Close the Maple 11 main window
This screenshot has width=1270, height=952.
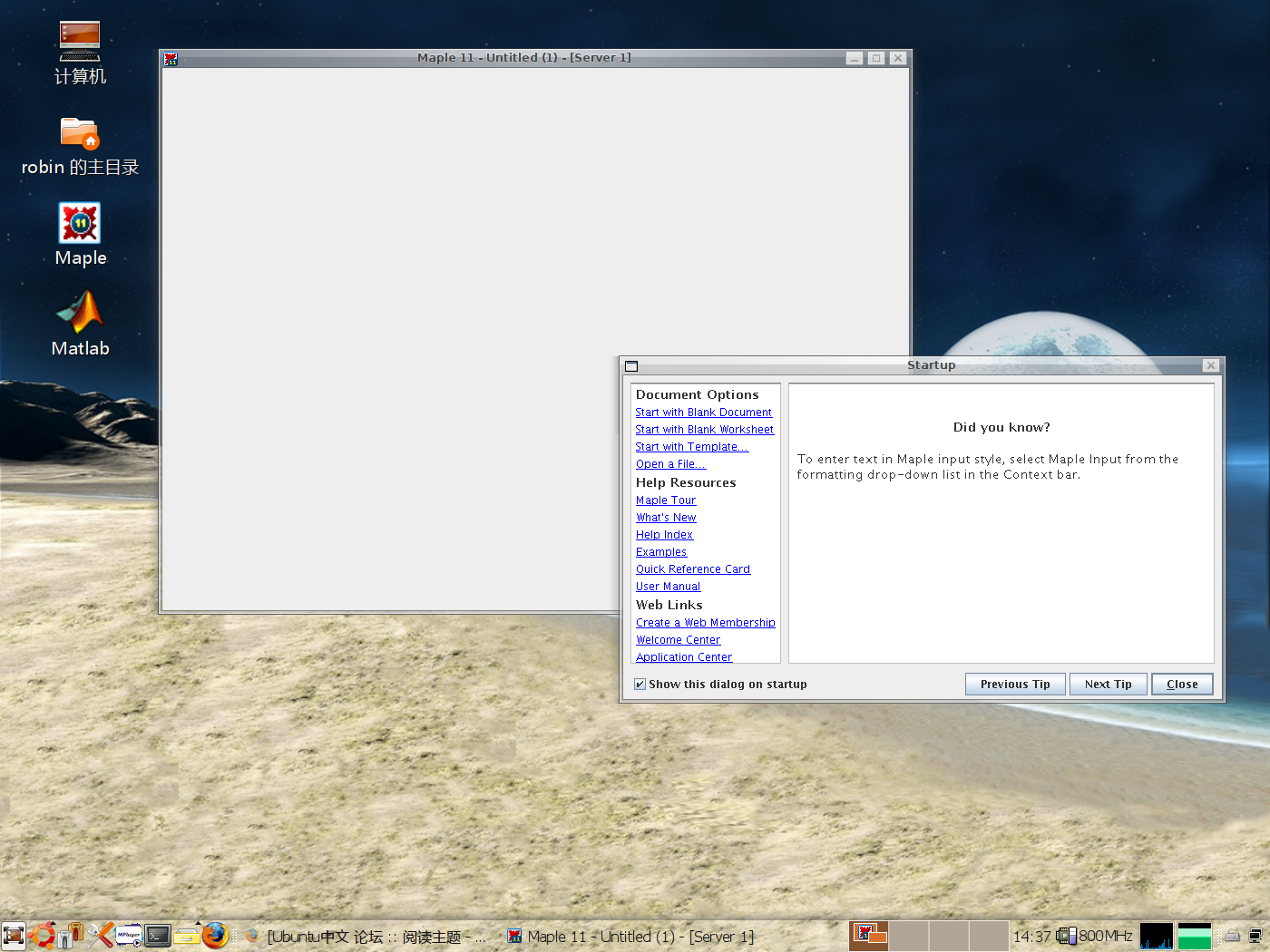tap(898, 58)
